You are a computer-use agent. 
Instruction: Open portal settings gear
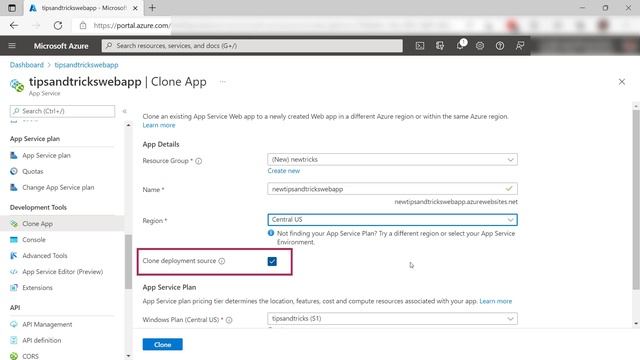point(480,46)
